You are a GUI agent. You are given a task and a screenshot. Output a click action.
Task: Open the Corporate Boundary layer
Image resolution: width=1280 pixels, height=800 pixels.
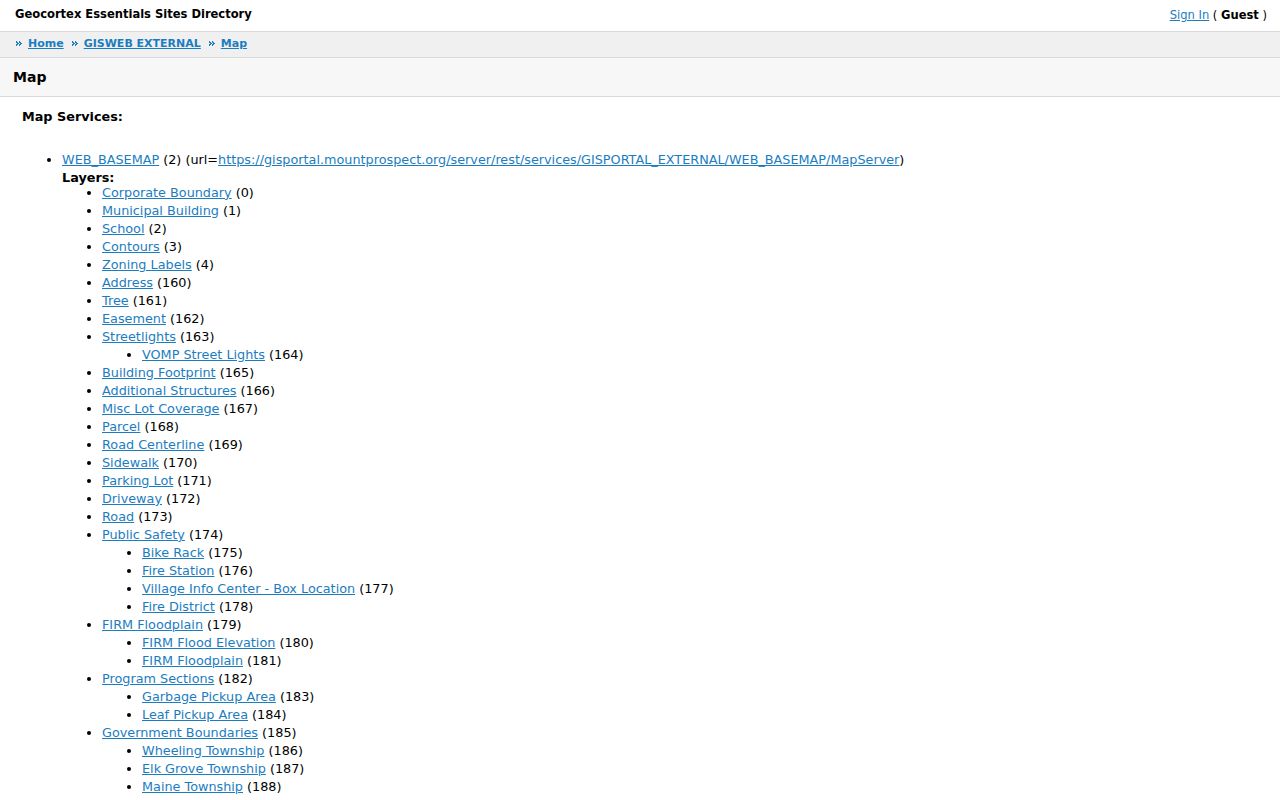[x=167, y=193]
